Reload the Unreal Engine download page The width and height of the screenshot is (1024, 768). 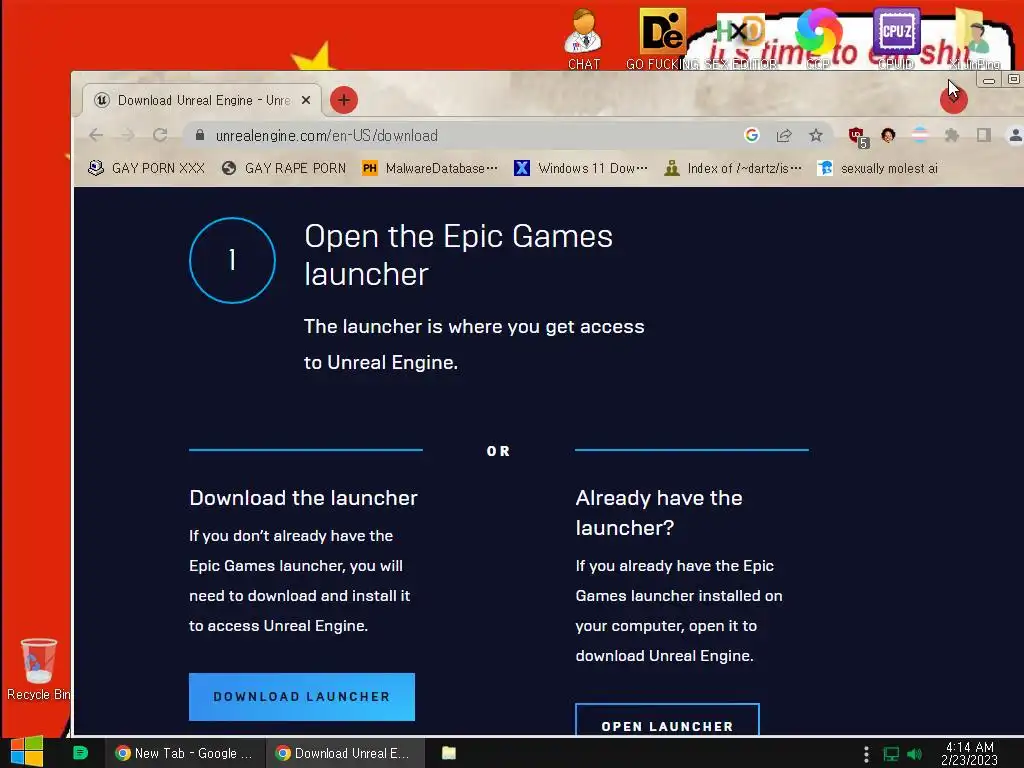(160, 135)
